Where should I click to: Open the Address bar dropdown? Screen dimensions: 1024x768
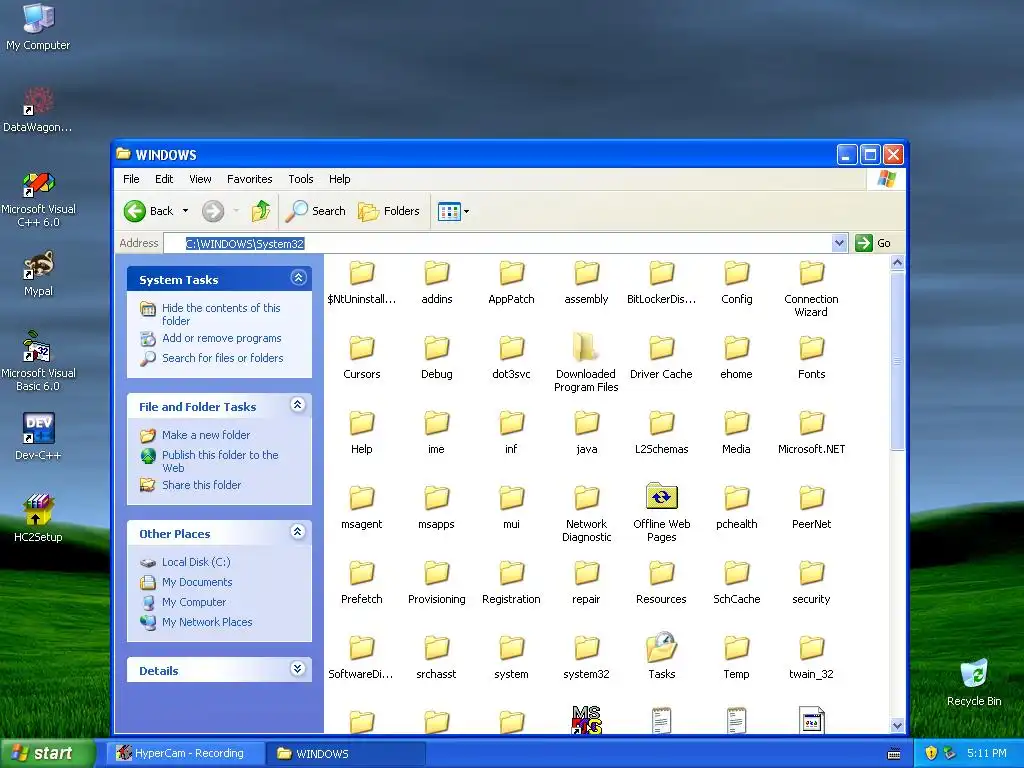pos(839,243)
